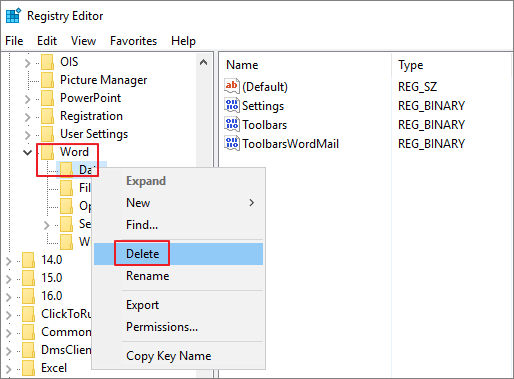
Task: Select the Word key label
Action: tap(74, 152)
